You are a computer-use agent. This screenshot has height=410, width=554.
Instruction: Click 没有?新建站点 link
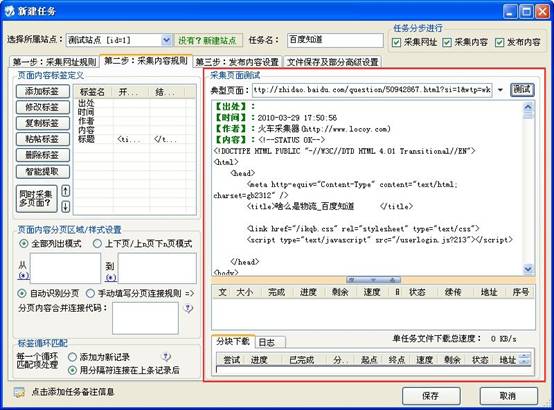[207, 40]
